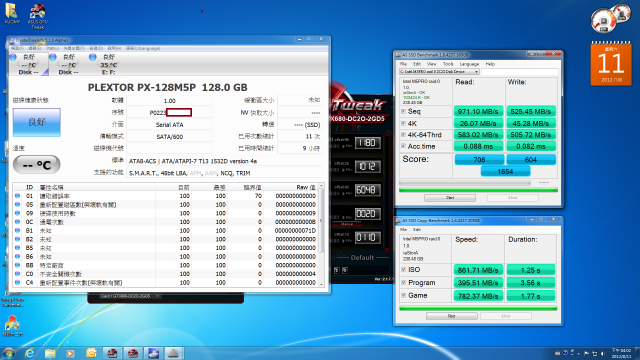Click the 6048 memory clock value in GPU Tweak
Screen dimensions: 640x360
pyautogui.click(x=367, y=190)
